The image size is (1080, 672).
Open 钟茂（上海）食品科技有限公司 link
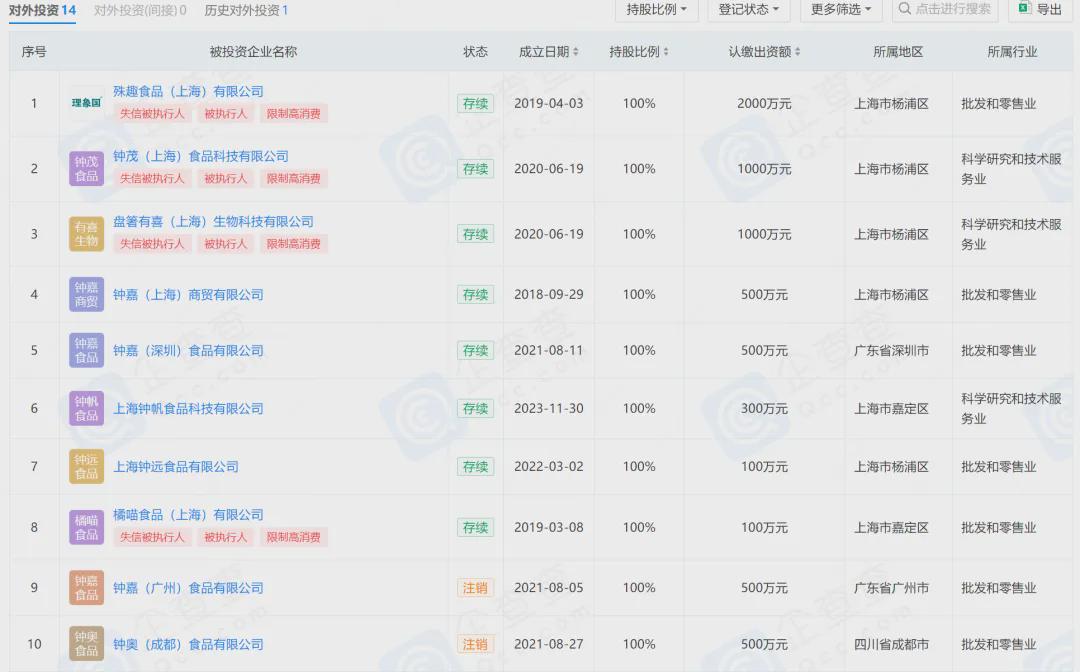click(200, 156)
